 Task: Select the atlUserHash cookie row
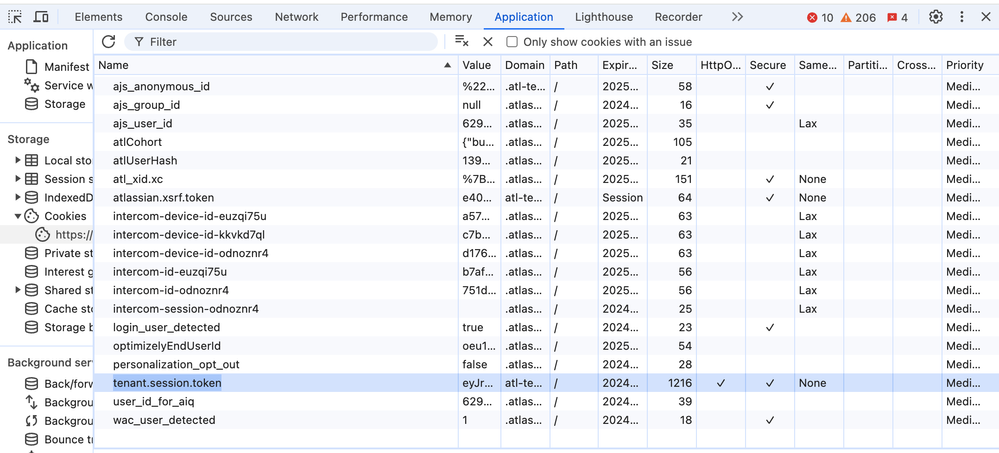point(546,161)
